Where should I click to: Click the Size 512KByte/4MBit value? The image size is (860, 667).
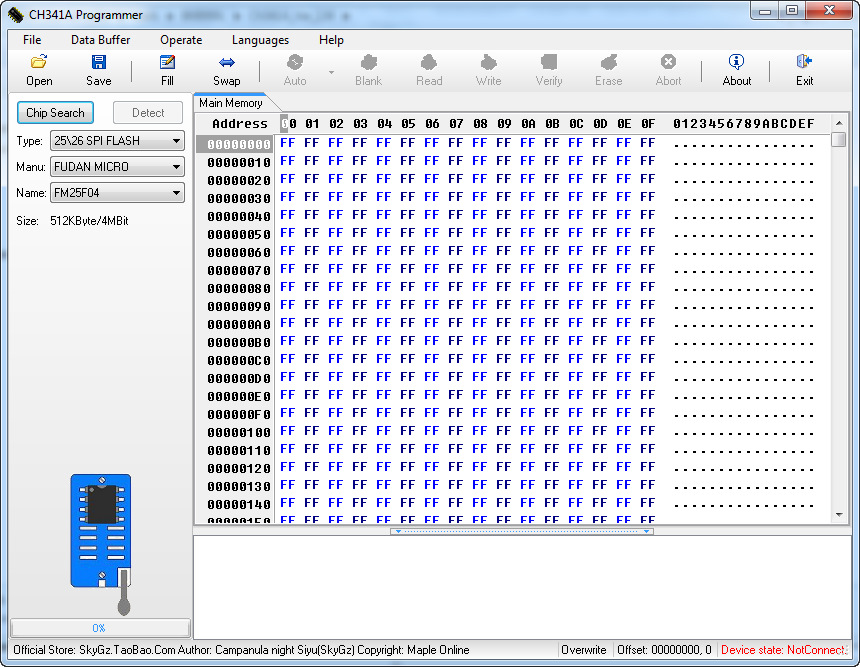click(89, 221)
